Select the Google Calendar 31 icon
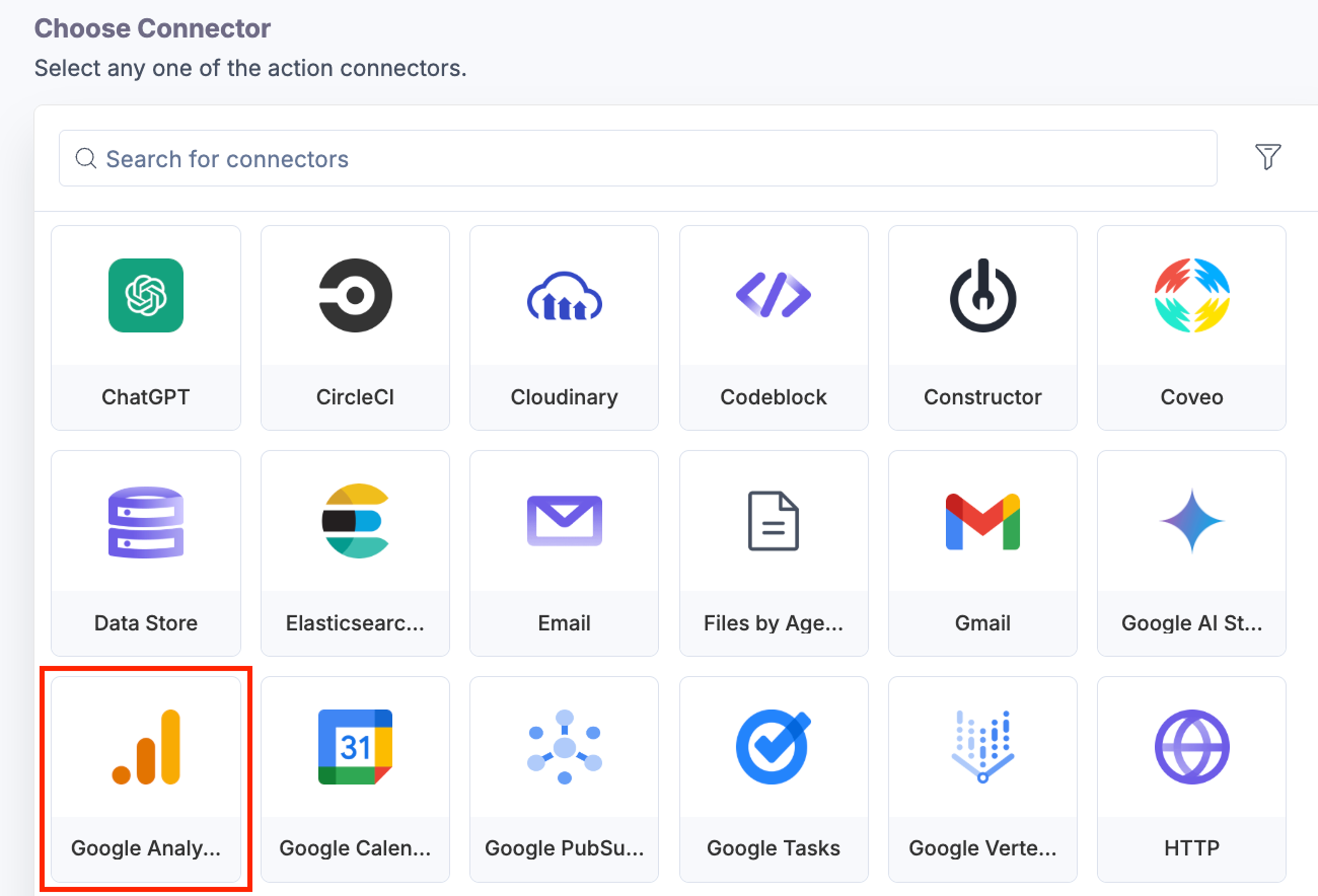1318x896 pixels. pyautogui.click(x=355, y=747)
